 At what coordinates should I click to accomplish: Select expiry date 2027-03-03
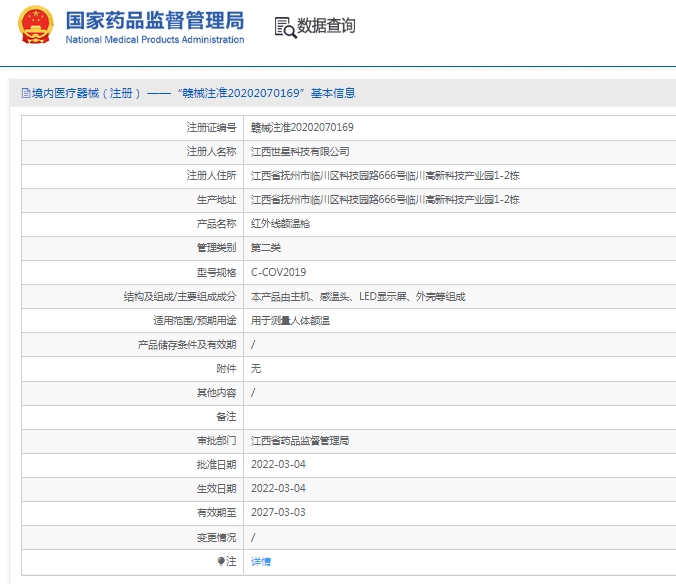tap(279, 512)
